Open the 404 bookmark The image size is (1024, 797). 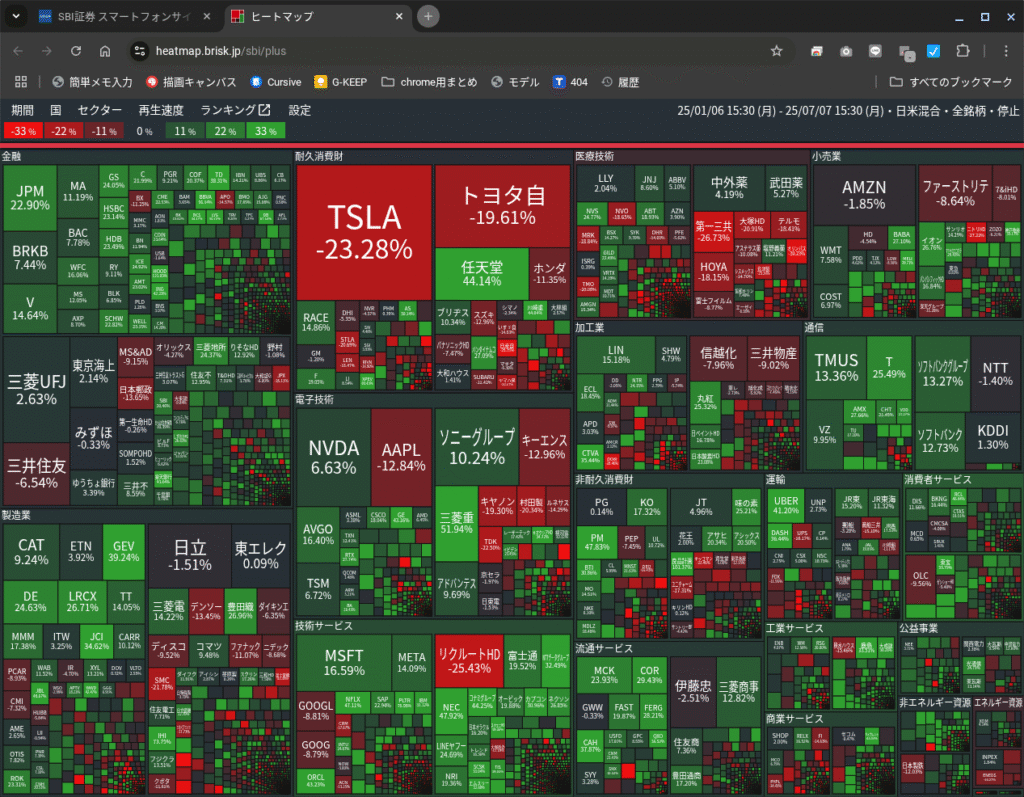(x=570, y=82)
